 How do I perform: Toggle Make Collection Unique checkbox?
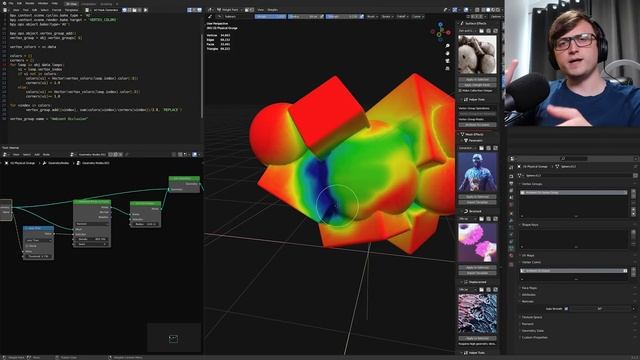pos(460,90)
